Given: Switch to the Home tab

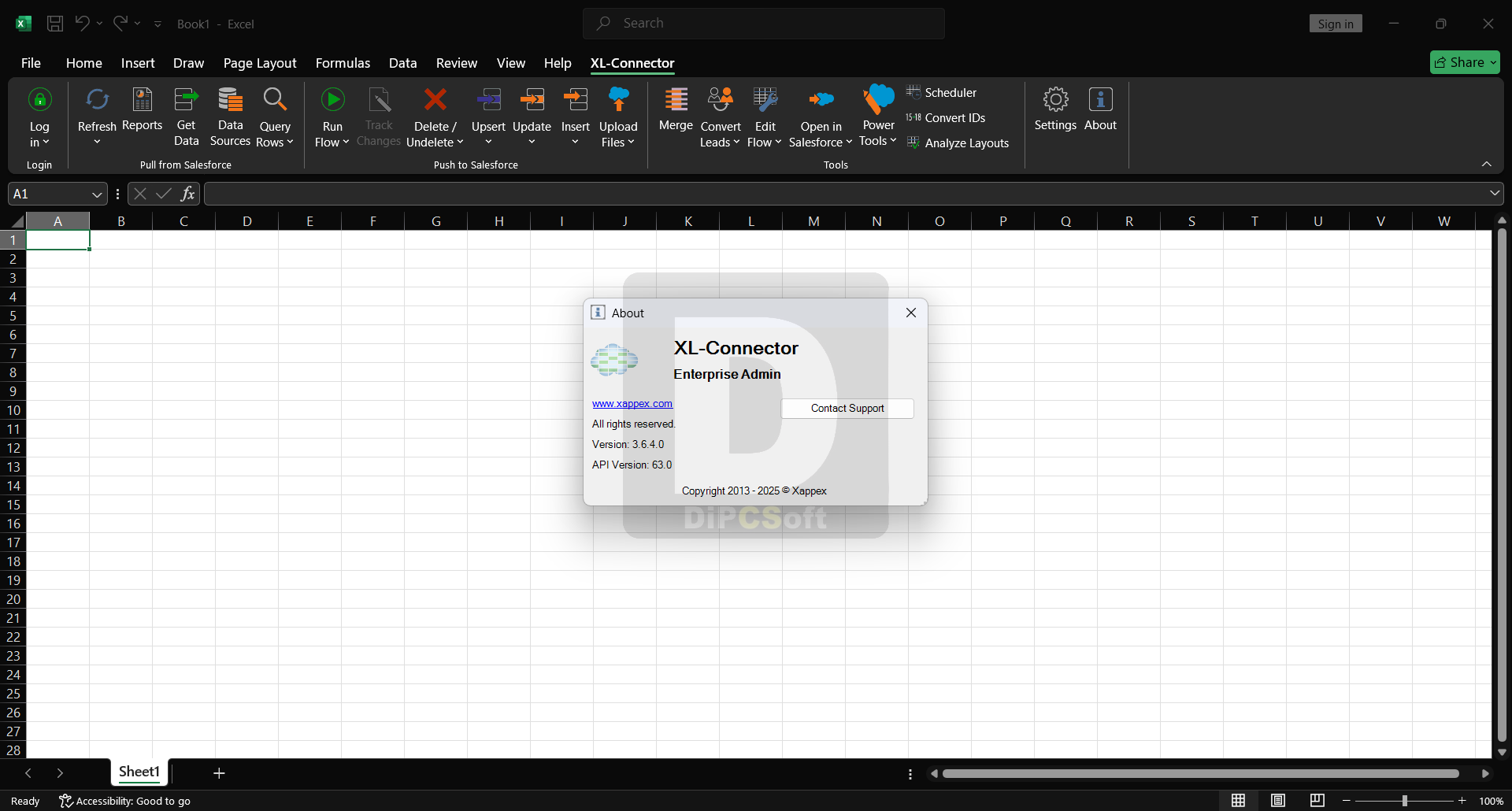Looking at the screenshot, I should (84, 63).
